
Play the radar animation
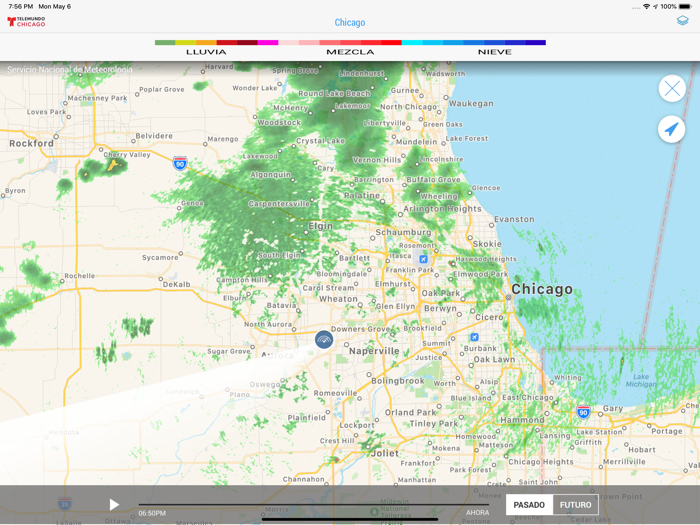tap(114, 505)
